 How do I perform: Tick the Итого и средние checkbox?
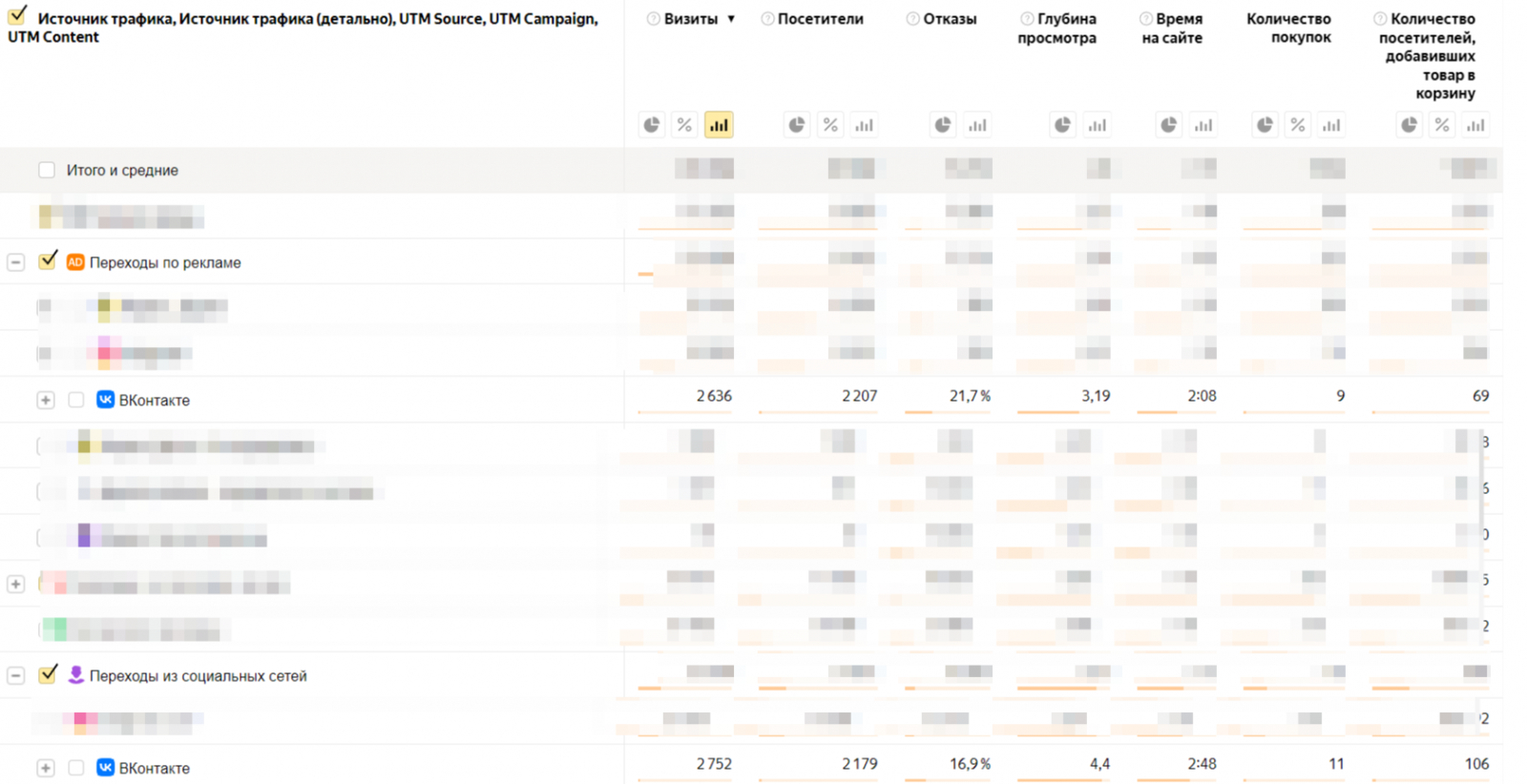[47, 170]
